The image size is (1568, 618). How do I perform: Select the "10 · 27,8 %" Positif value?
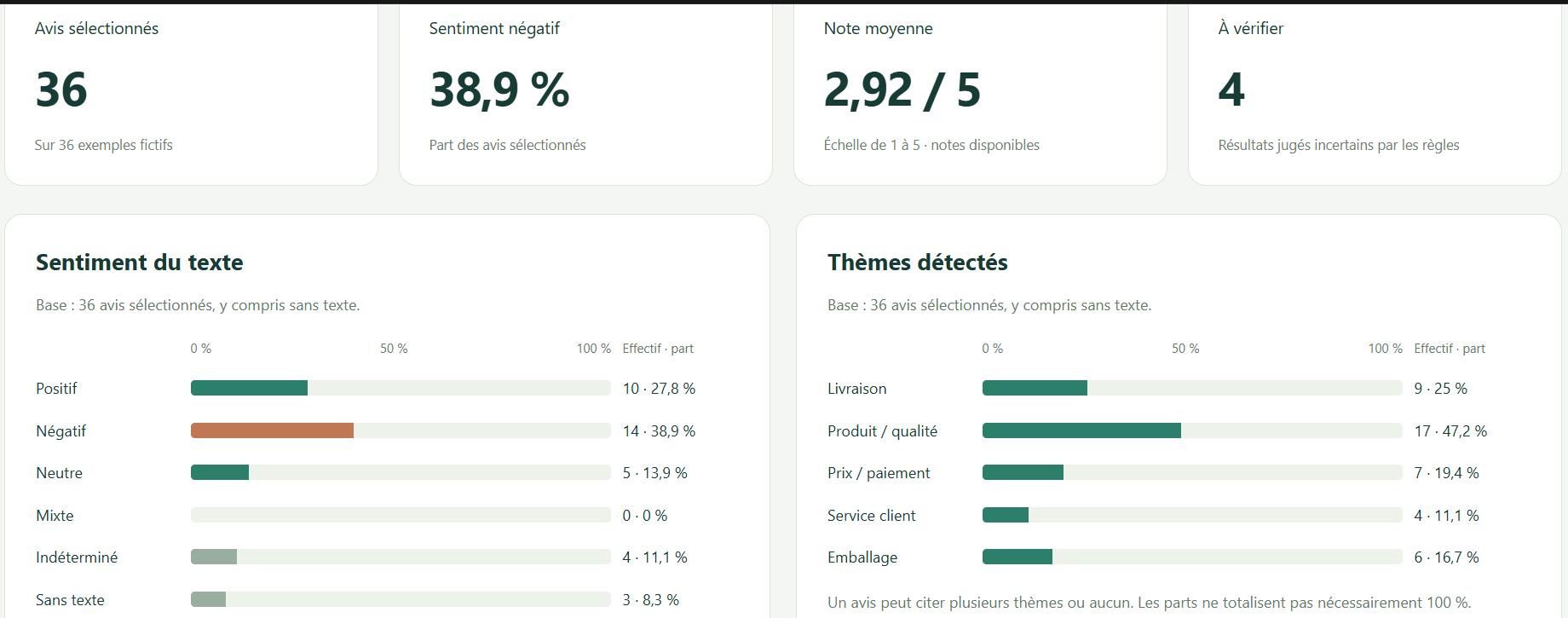[x=659, y=389]
